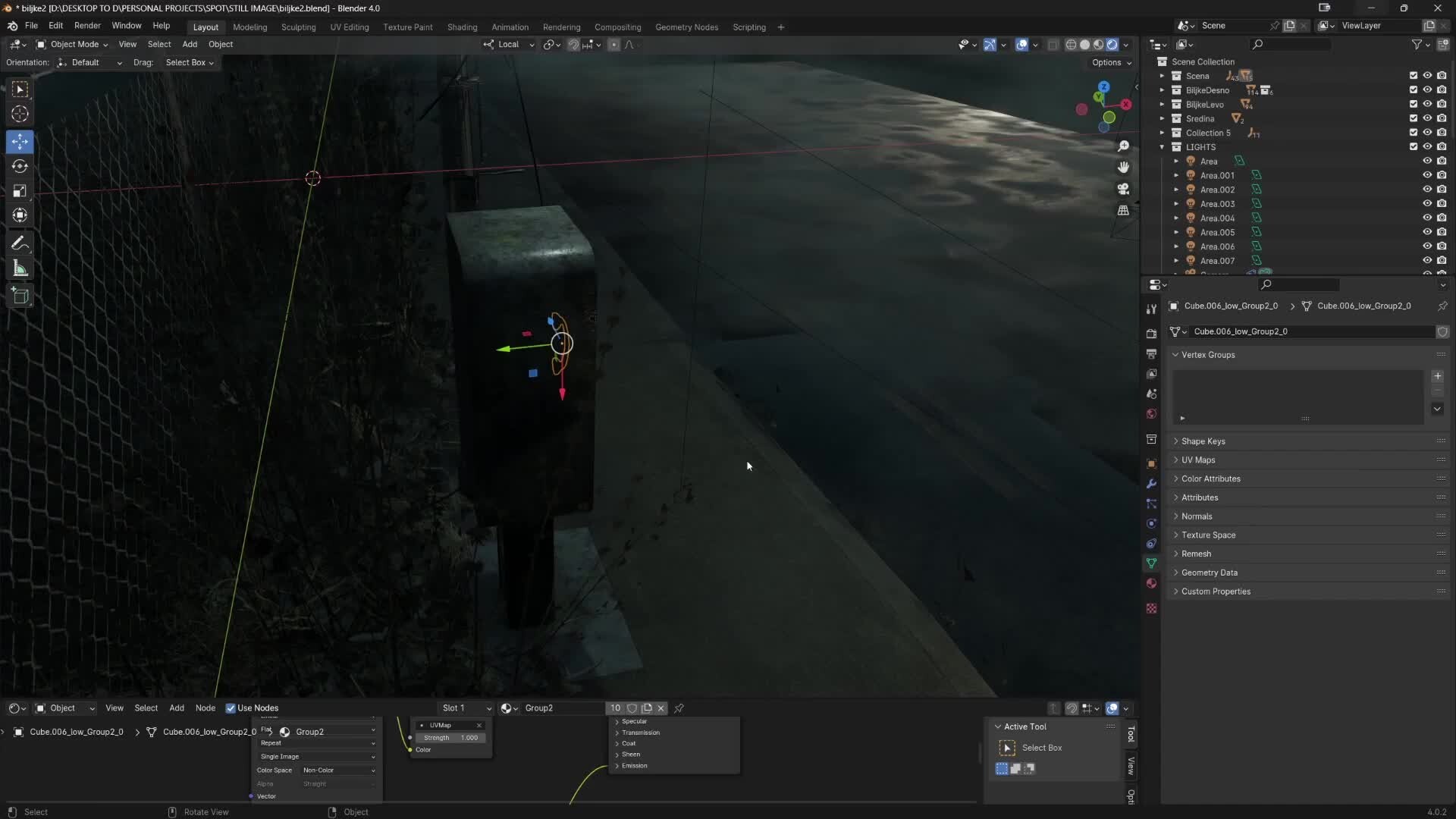Select the Move tool in the viewport toolbar

(20, 141)
